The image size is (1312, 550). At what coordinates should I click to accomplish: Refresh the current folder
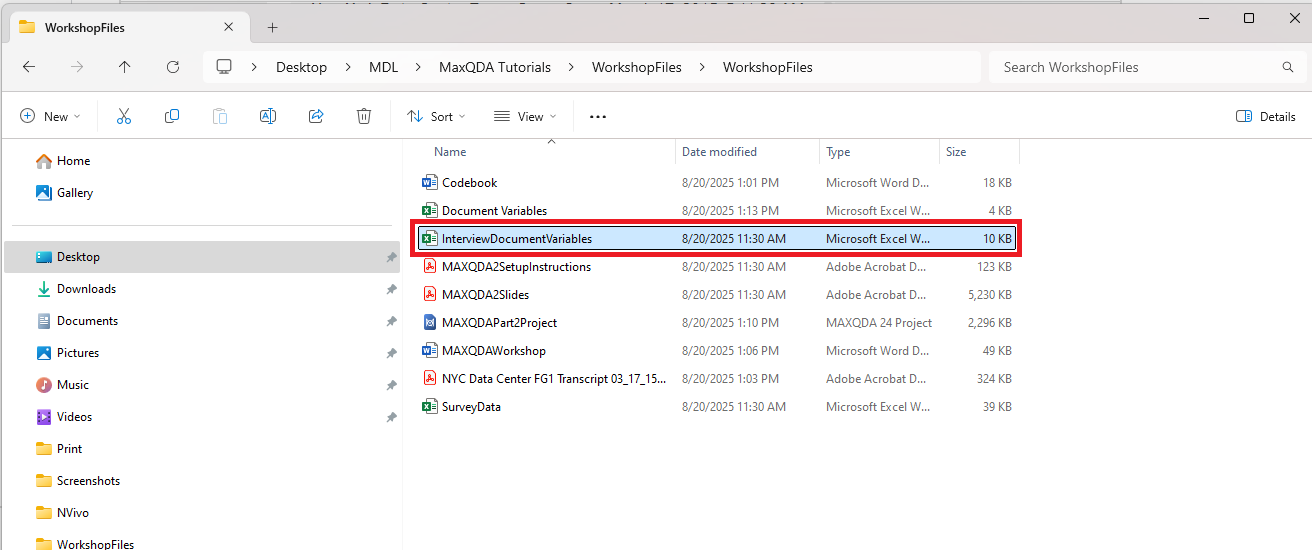(173, 67)
